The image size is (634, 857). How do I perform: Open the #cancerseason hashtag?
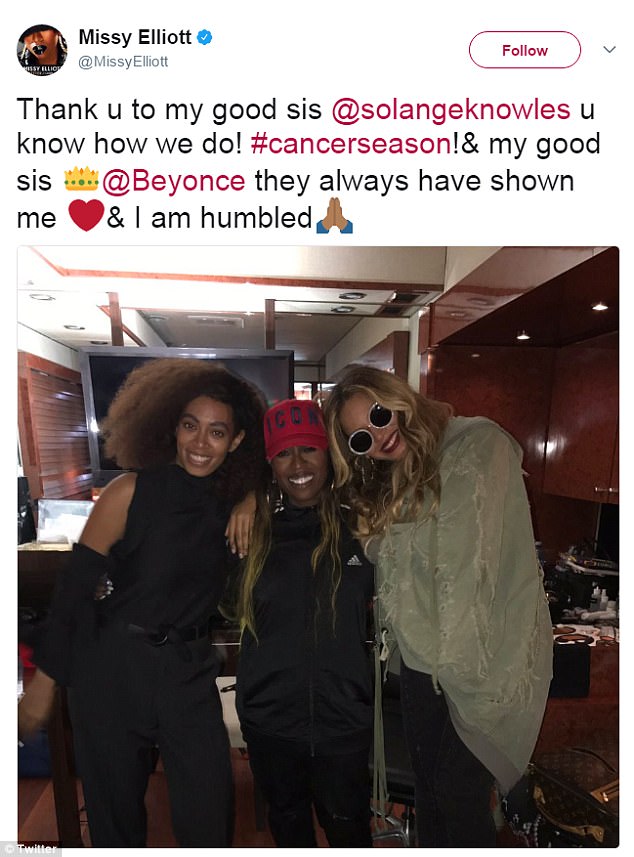[x=351, y=144]
